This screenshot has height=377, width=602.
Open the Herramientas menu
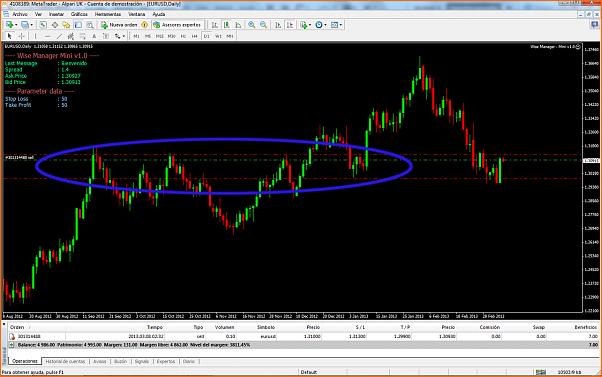[108, 14]
